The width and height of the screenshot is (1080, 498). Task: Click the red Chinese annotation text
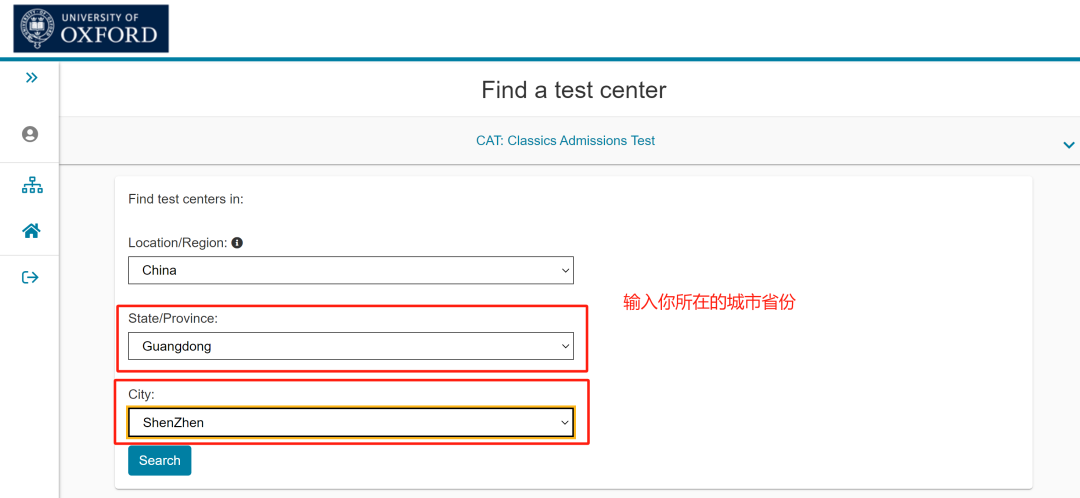pyautogui.click(x=709, y=302)
